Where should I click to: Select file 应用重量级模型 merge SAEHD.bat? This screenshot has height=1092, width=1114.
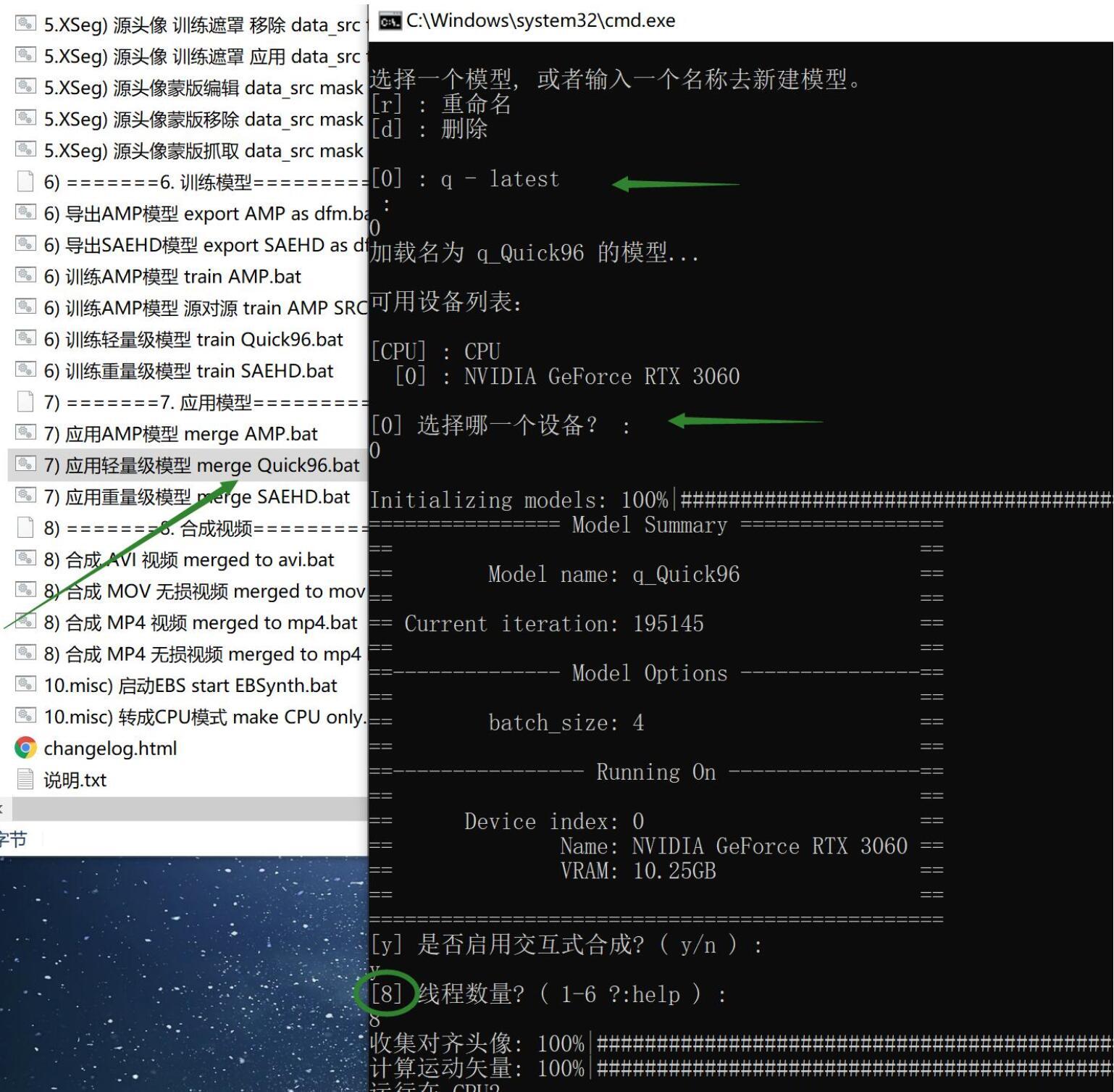point(197,497)
